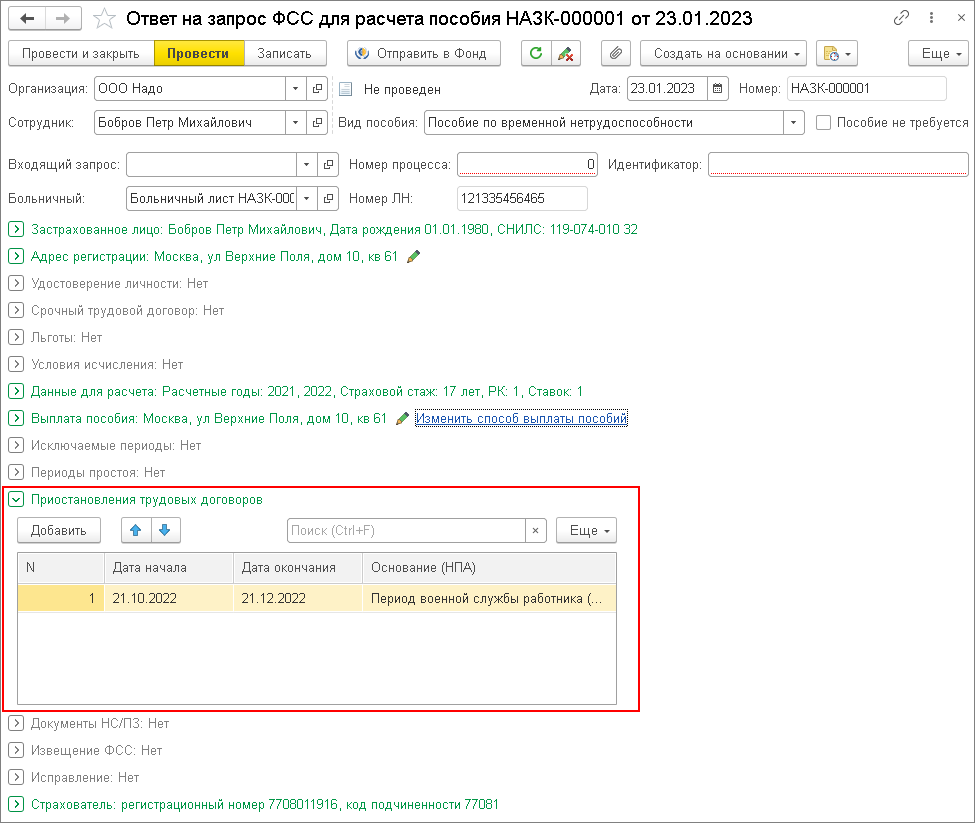Image resolution: width=975 pixels, height=823 pixels.
Task: Click the pencil with red cross icon
Action: point(566,53)
